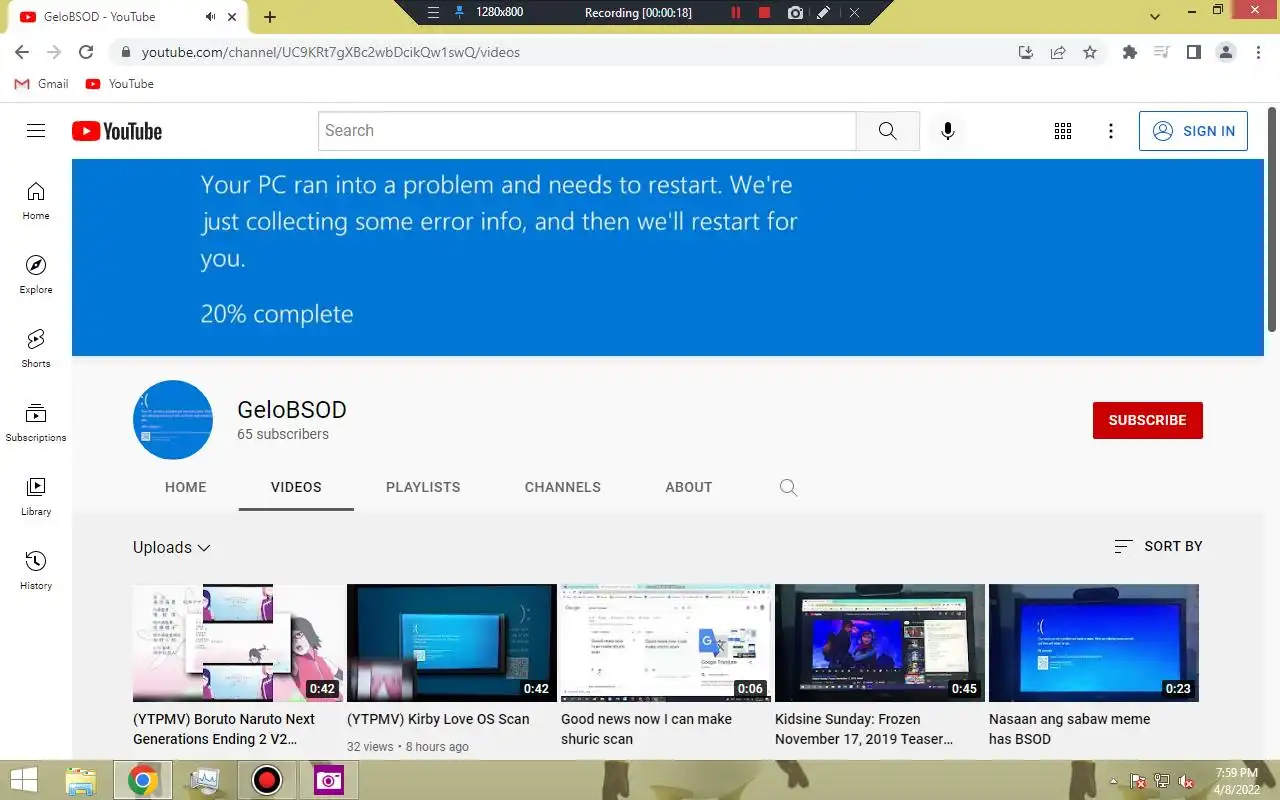The image size is (1280, 800).
Task: Bookmark this page with star icon
Action: tap(1090, 52)
